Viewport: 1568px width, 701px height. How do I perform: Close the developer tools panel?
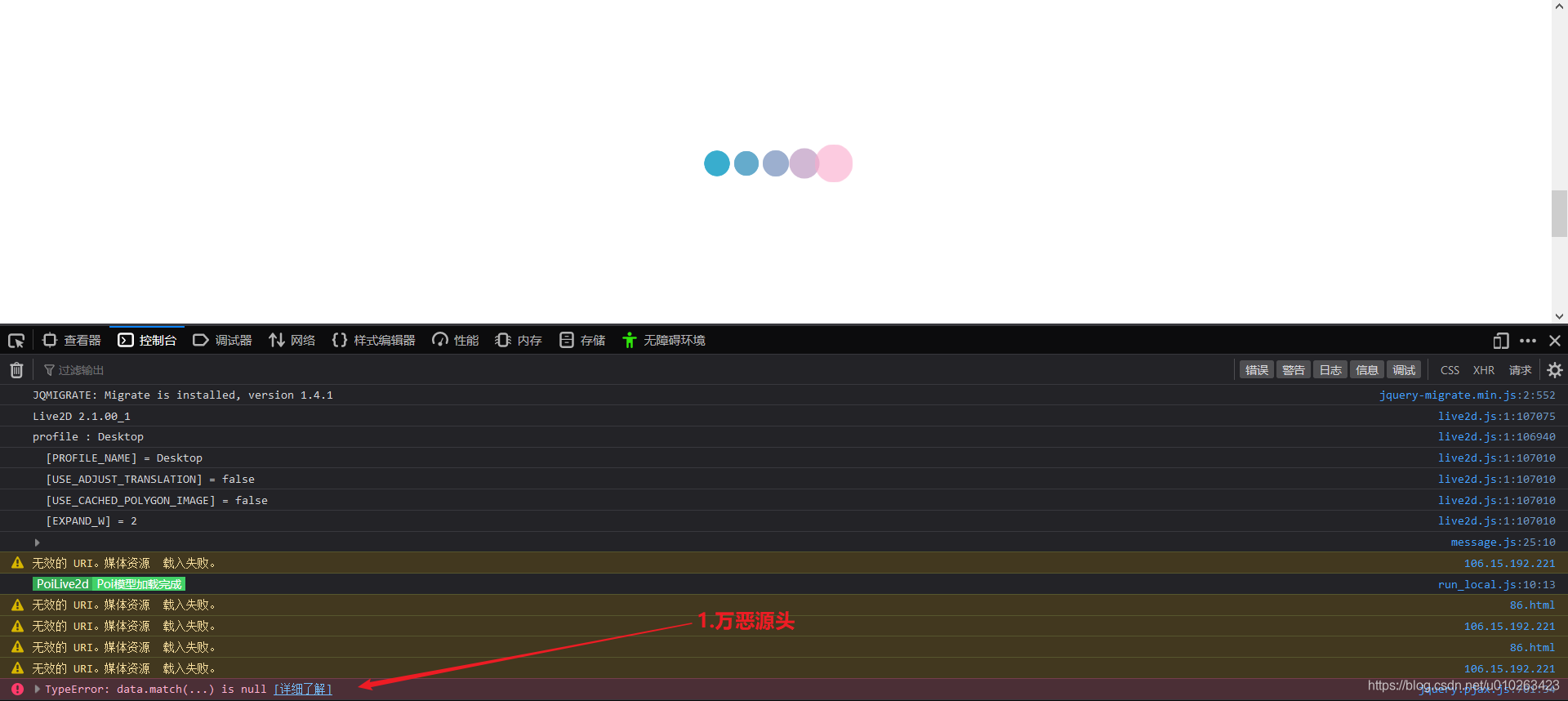[x=1555, y=340]
